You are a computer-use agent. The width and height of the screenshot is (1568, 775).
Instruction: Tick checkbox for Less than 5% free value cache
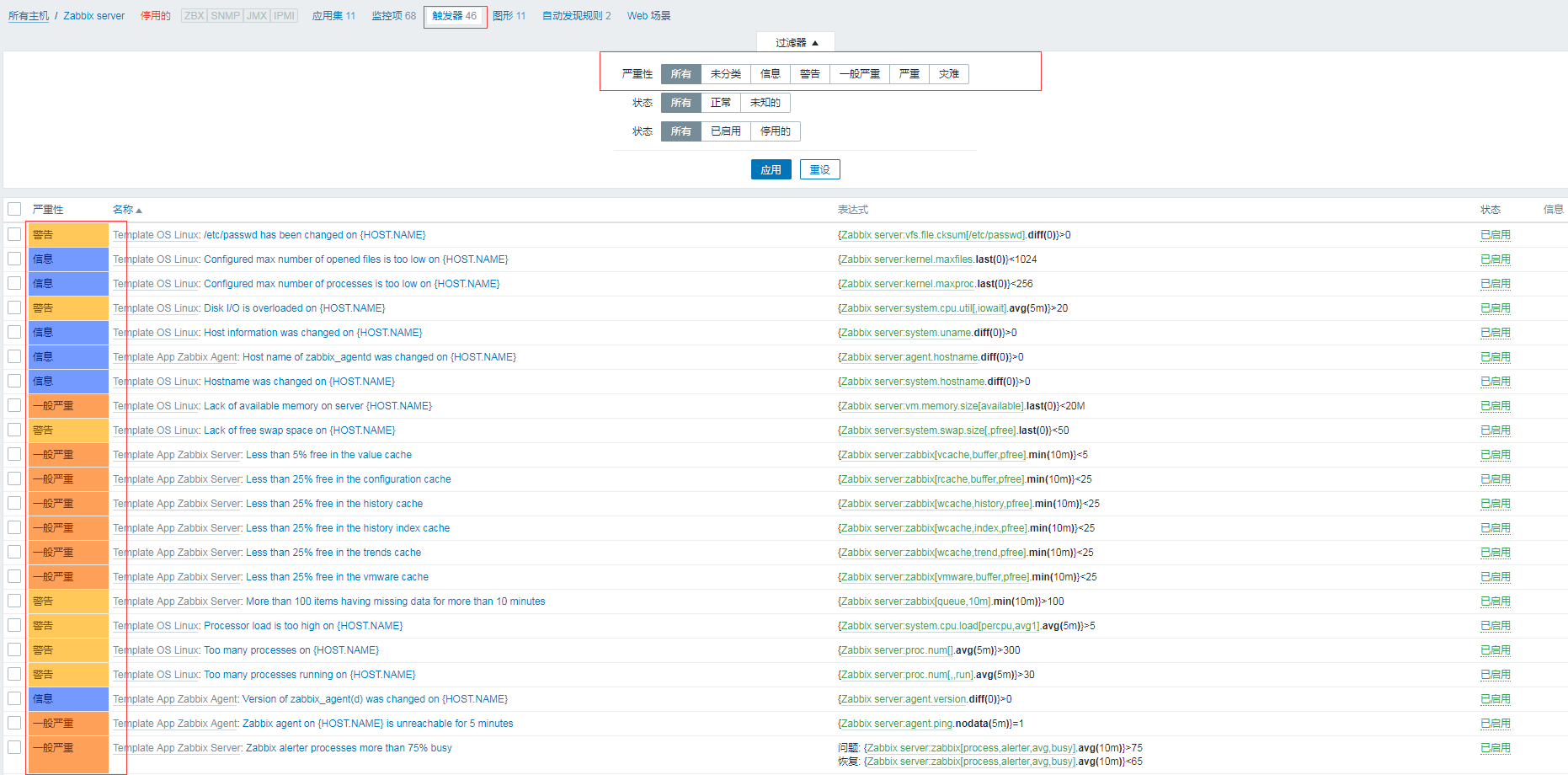(x=14, y=454)
